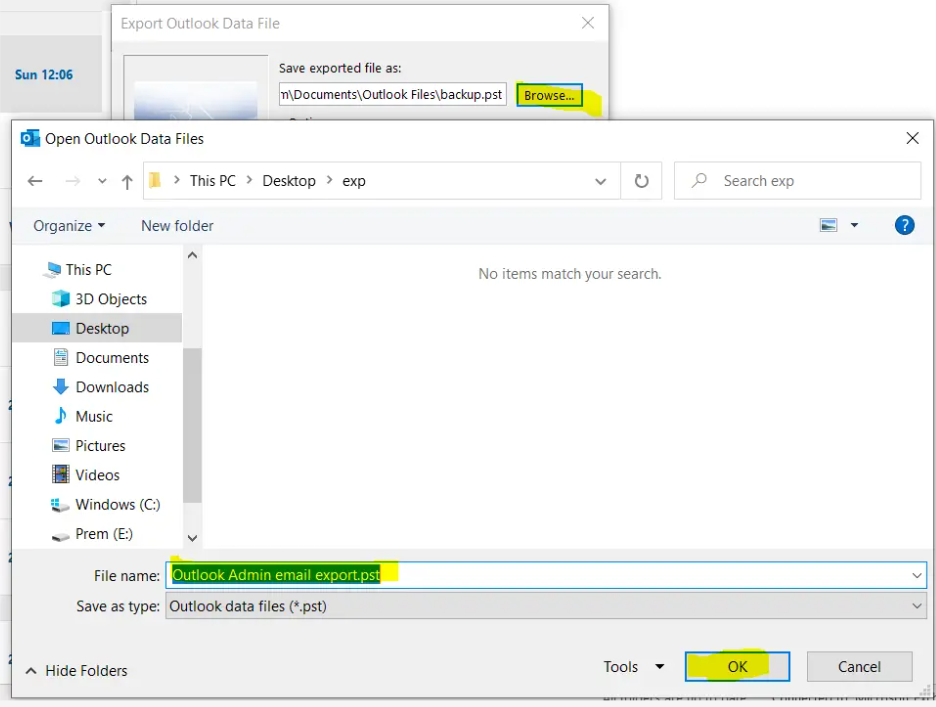936x707 pixels.
Task: Collapse panel with Hide Folders
Action: [76, 671]
